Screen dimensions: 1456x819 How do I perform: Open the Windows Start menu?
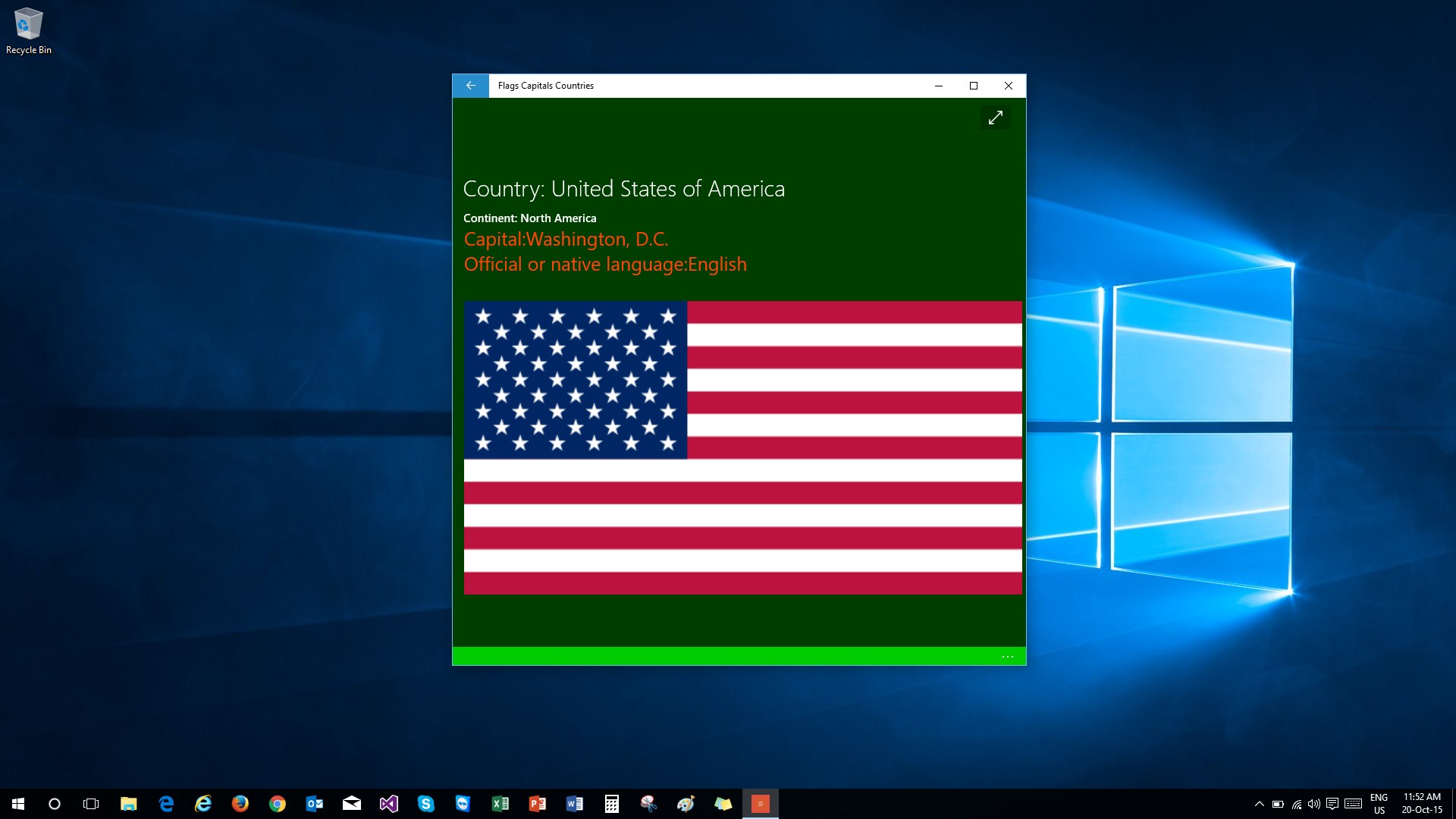point(18,804)
